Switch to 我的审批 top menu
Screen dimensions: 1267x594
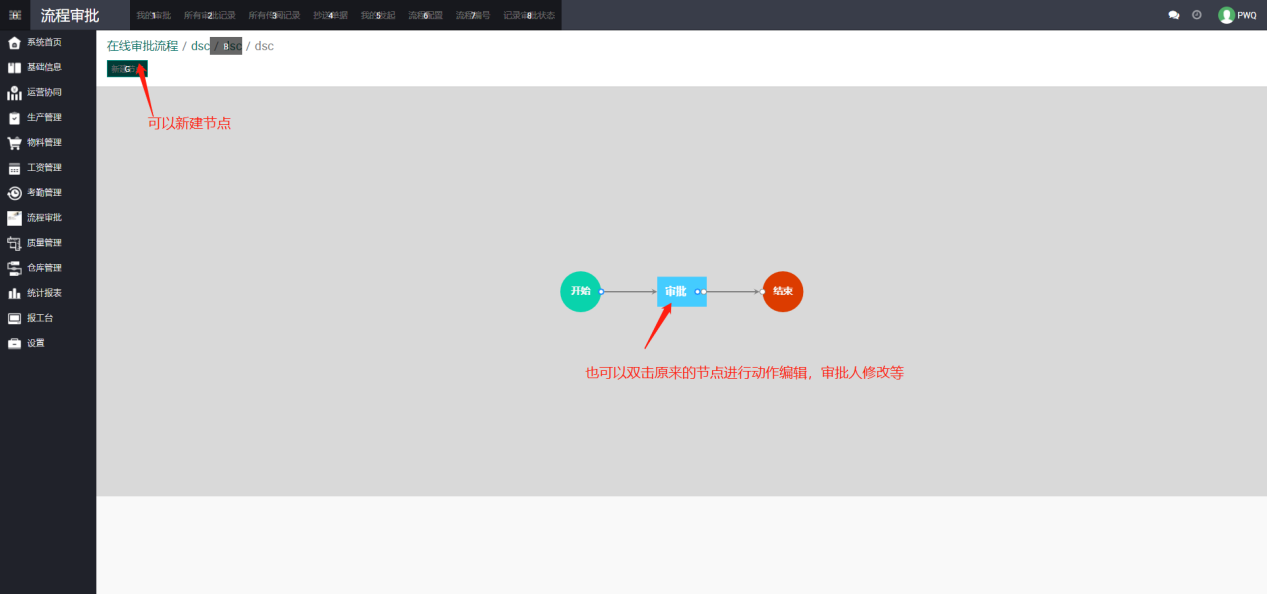pyautogui.click(x=153, y=15)
